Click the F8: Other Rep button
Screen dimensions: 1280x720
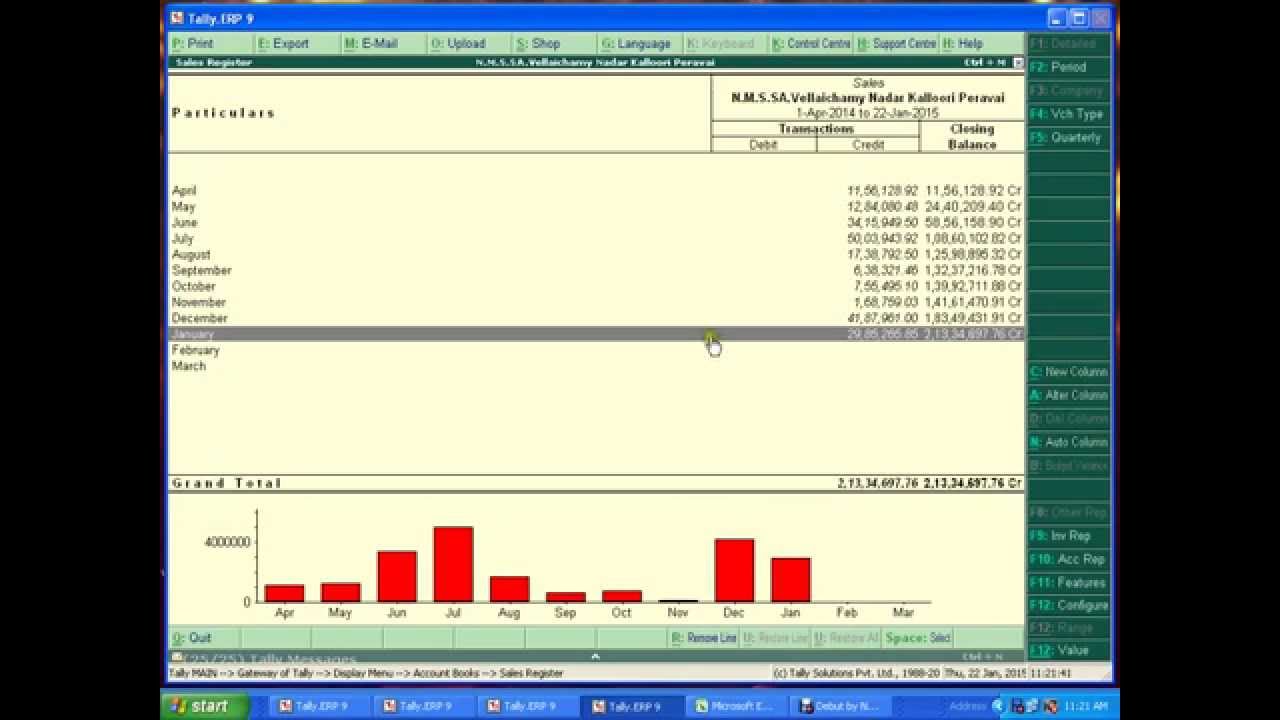(x=1069, y=512)
